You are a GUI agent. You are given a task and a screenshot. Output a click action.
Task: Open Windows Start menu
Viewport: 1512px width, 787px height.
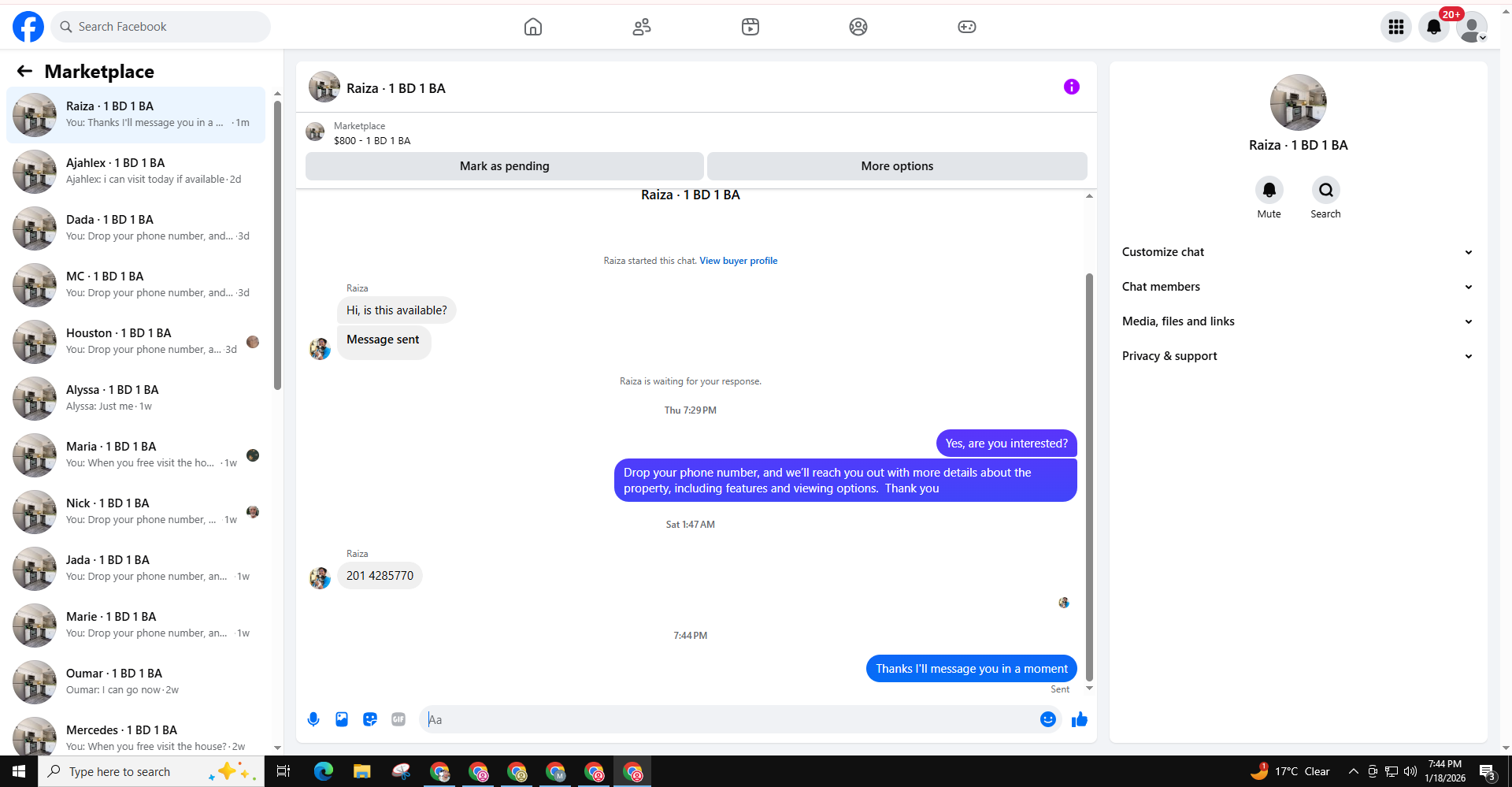coord(19,771)
